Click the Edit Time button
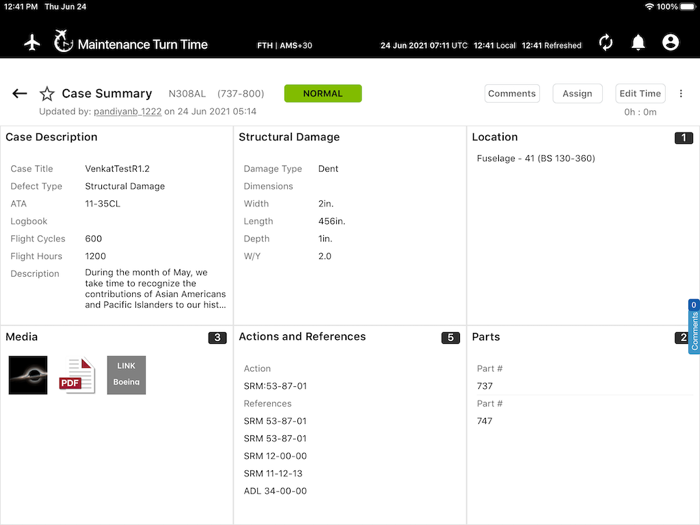 point(640,93)
